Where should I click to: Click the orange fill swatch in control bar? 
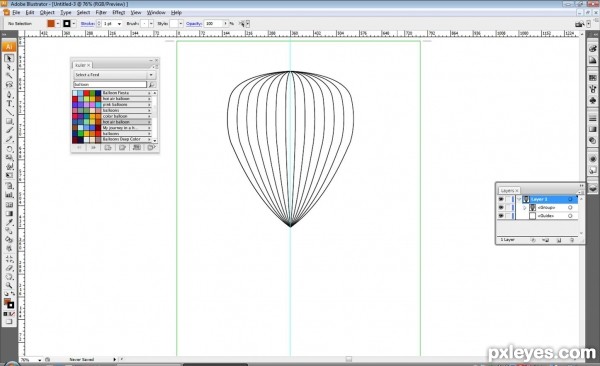click(51, 24)
